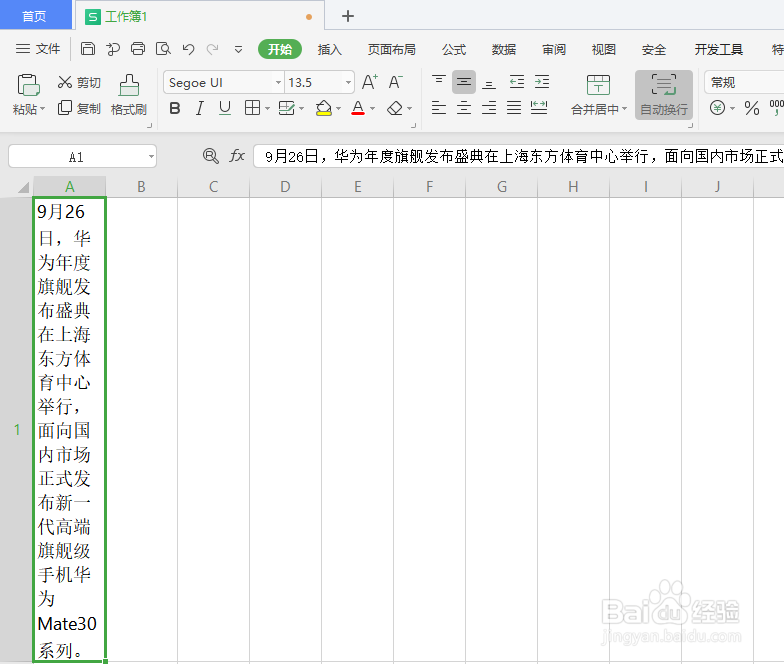The height and width of the screenshot is (664, 784).
Task: Click the Decrease Indent icon
Action: (x=516, y=82)
